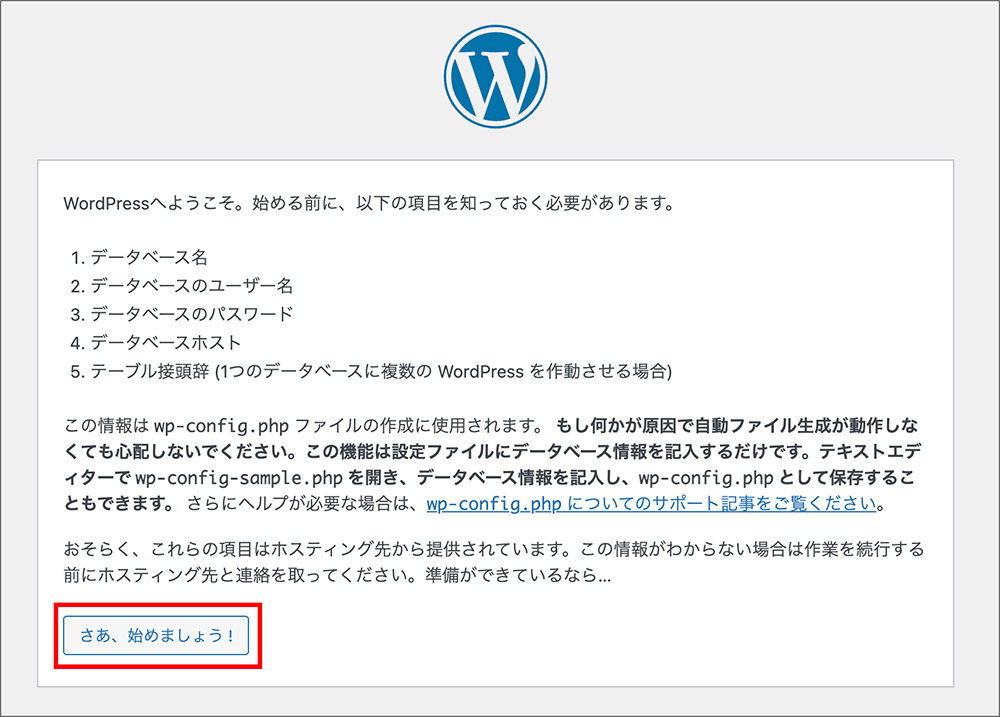Select the テーブル接頭辞 list item
Viewport: 1000px width, 717px height.
coord(371,371)
